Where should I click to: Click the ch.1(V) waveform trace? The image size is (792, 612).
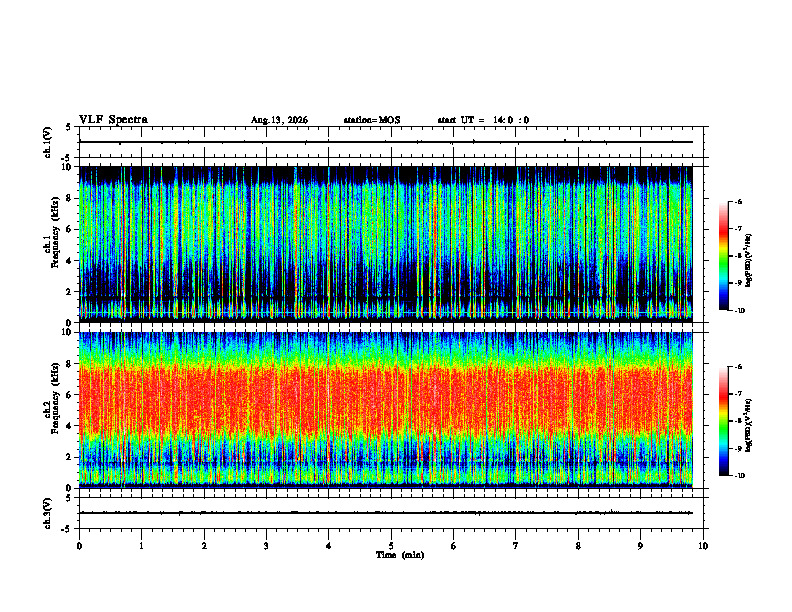tap(386, 142)
